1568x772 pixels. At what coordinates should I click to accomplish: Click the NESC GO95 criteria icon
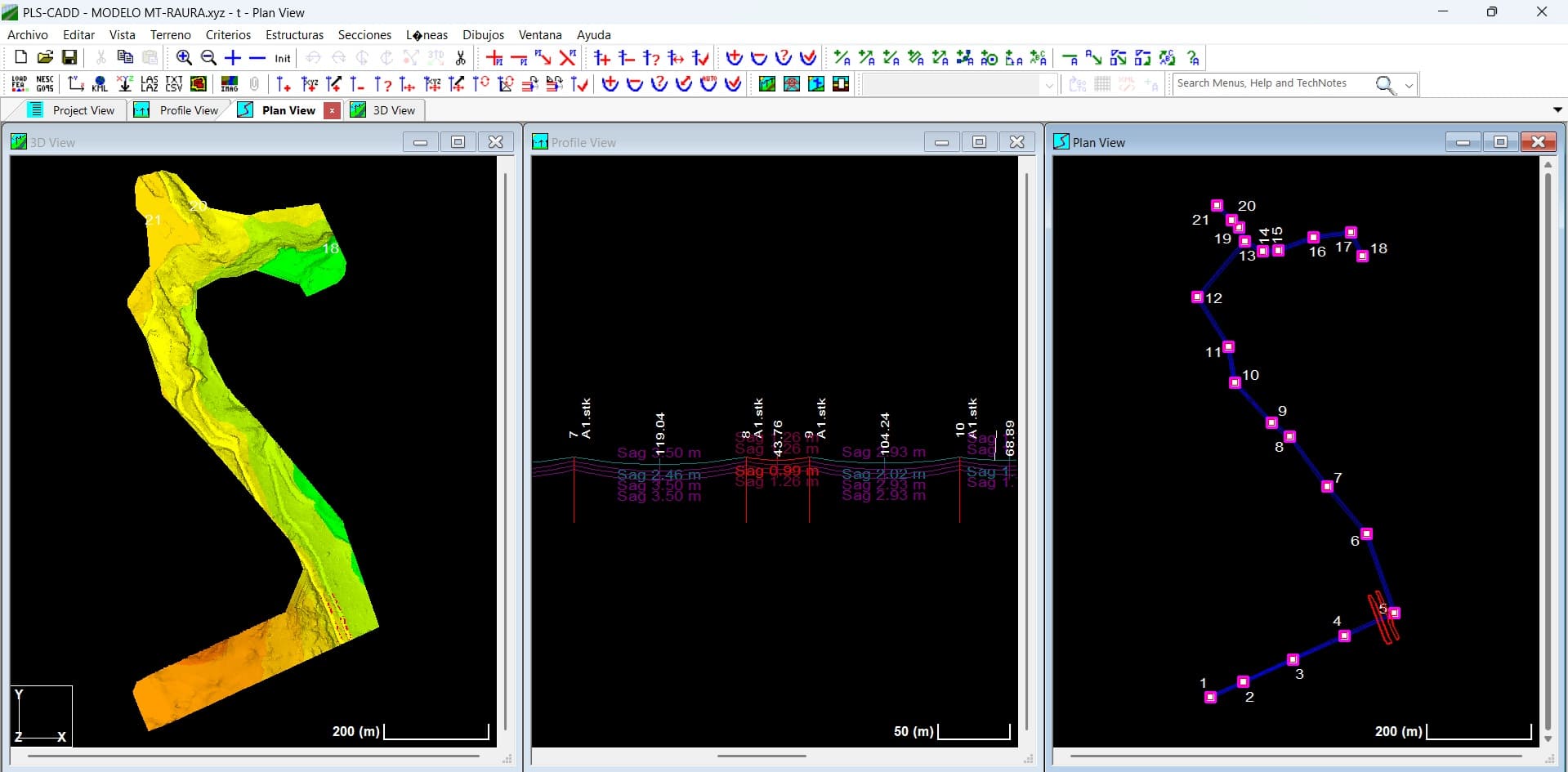click(45, 84)
